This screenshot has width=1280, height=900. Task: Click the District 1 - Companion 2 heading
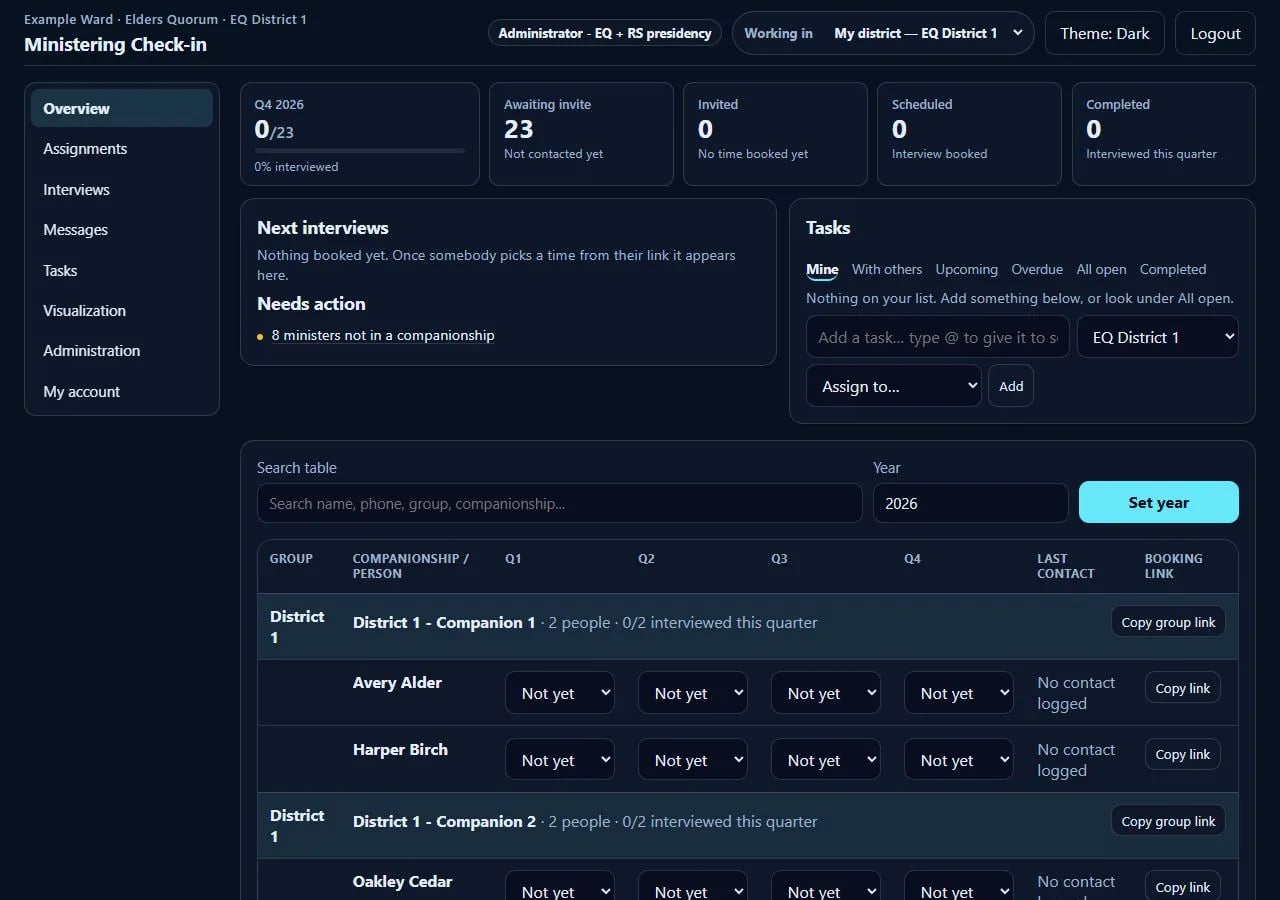point(444,821)
